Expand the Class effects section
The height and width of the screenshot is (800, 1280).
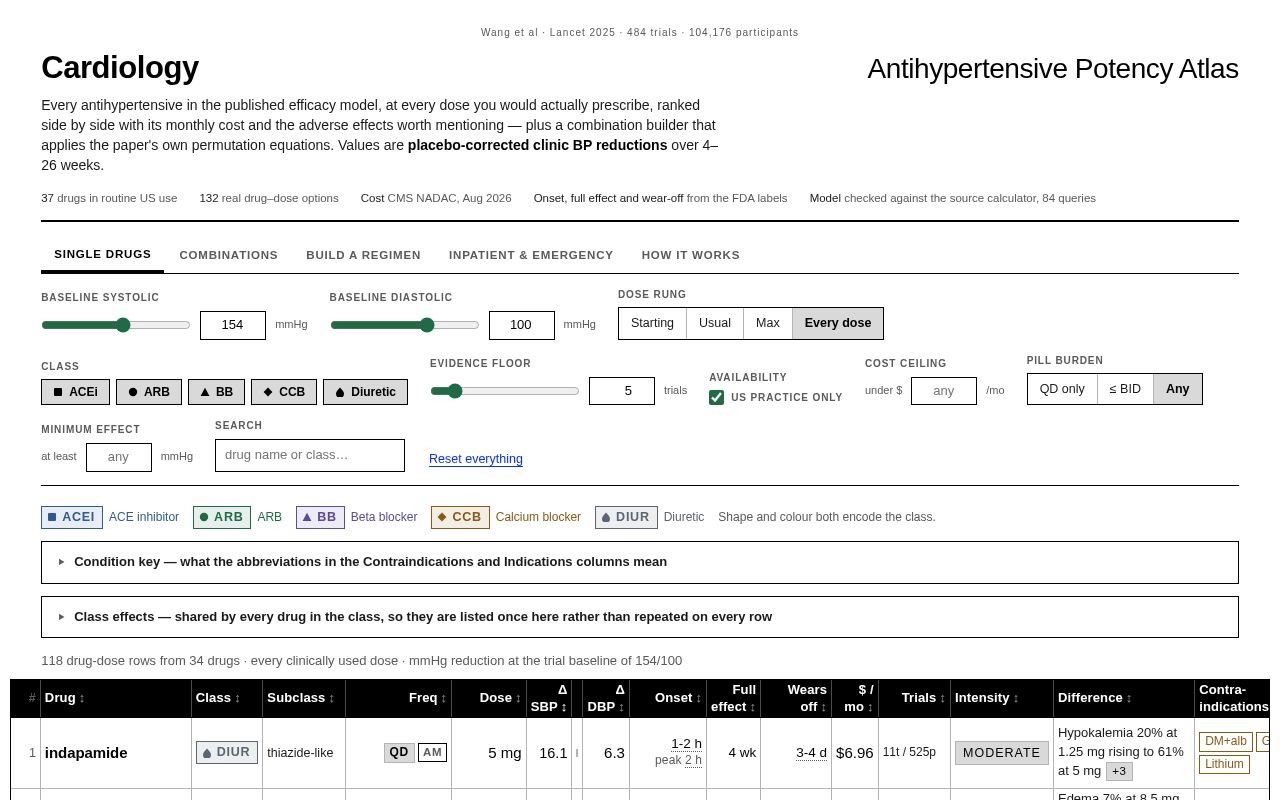coord(640,617)
